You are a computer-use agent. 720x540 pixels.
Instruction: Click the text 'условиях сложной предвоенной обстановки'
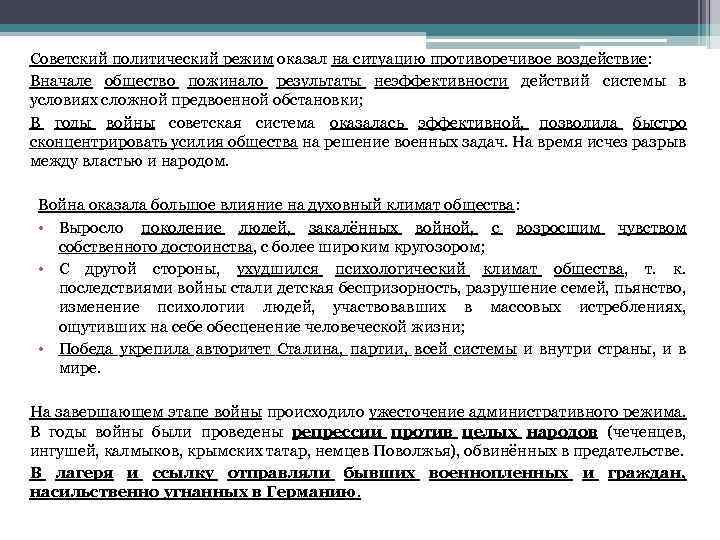click(194, 100)
